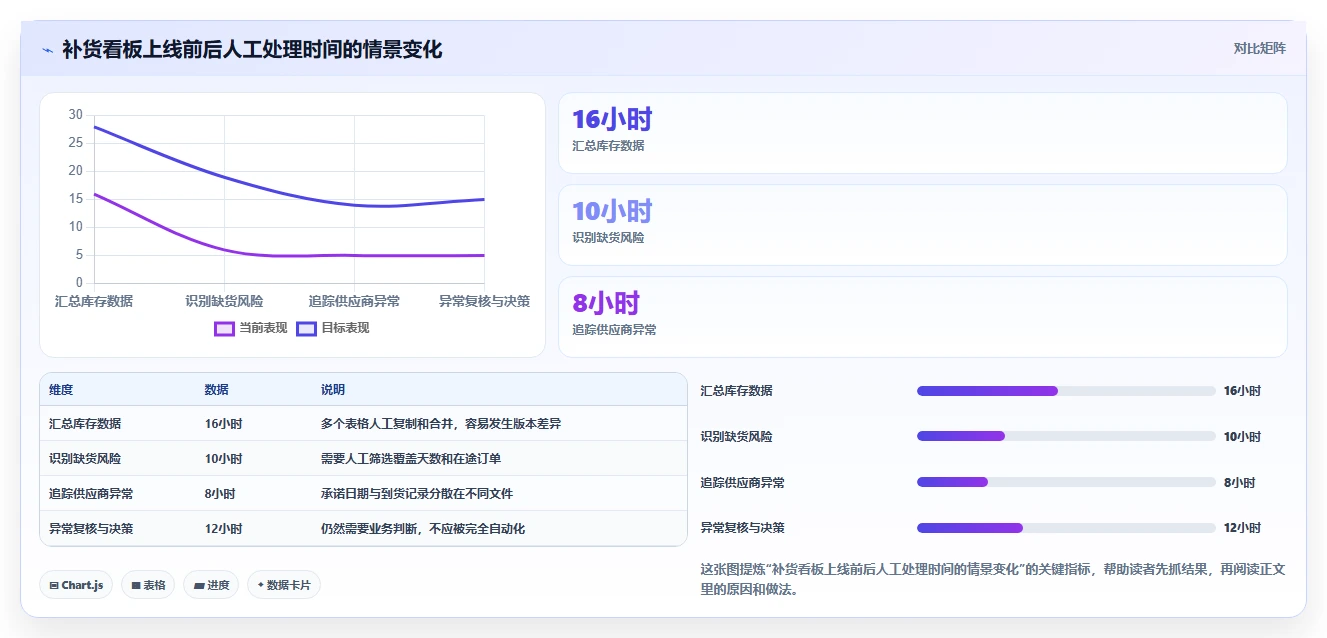Select the 追踪供应商异常 table row cell
Screen dimensions: 1327x638
coord(91,494)
